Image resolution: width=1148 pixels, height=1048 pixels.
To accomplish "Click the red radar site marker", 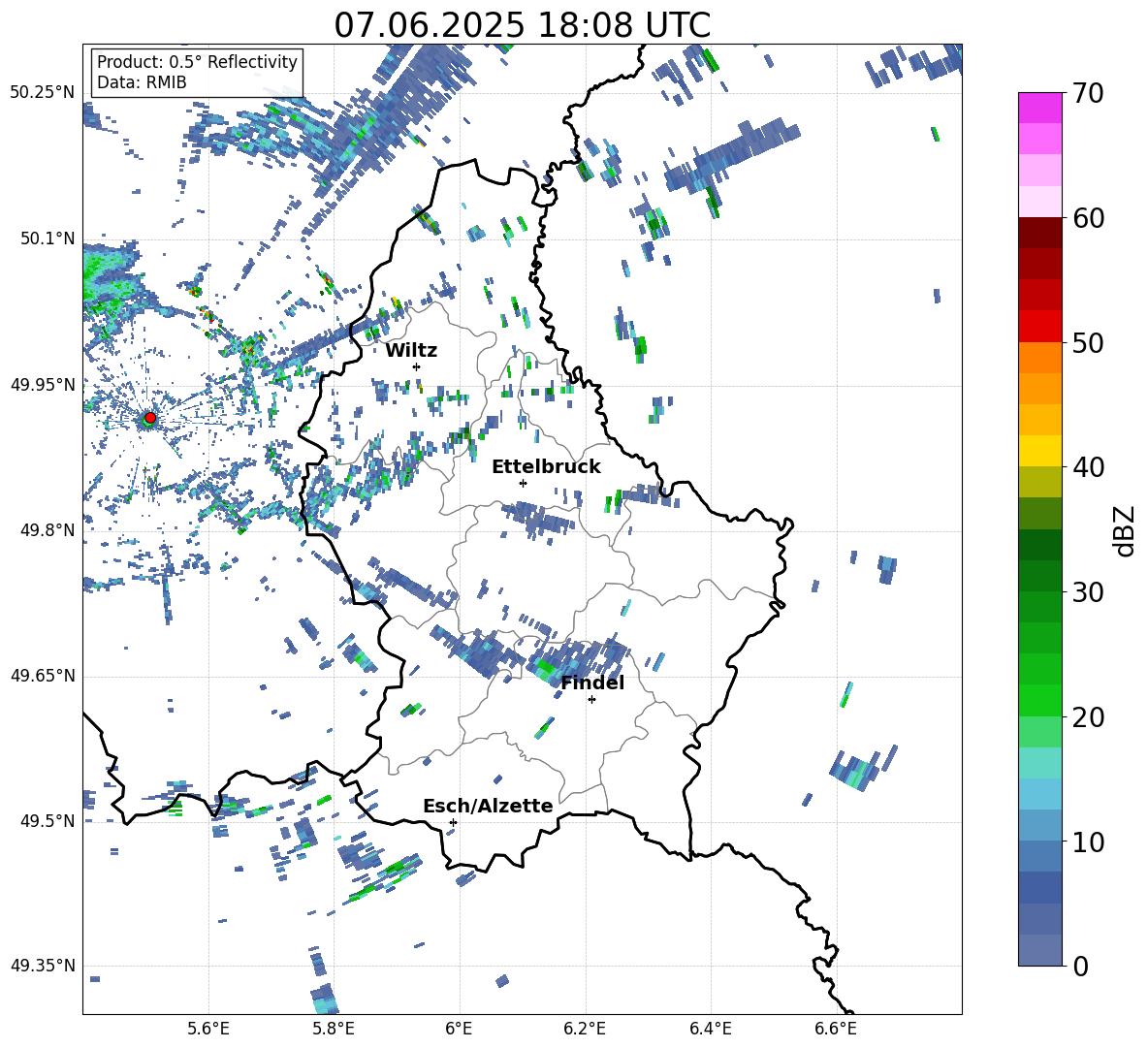I will tap(150, 418).
